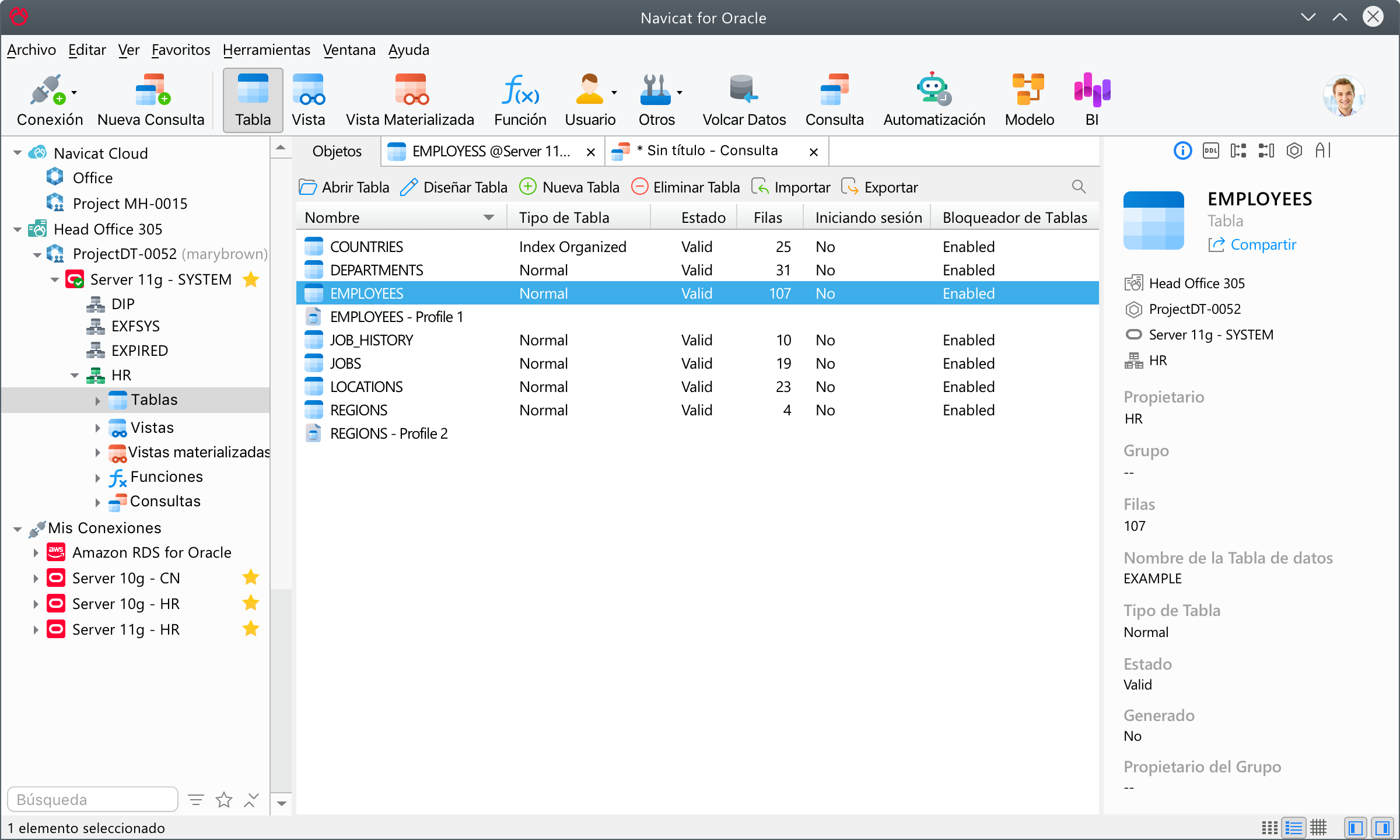
Task: Click the Importar button
Action: click(x=791, y=187)
